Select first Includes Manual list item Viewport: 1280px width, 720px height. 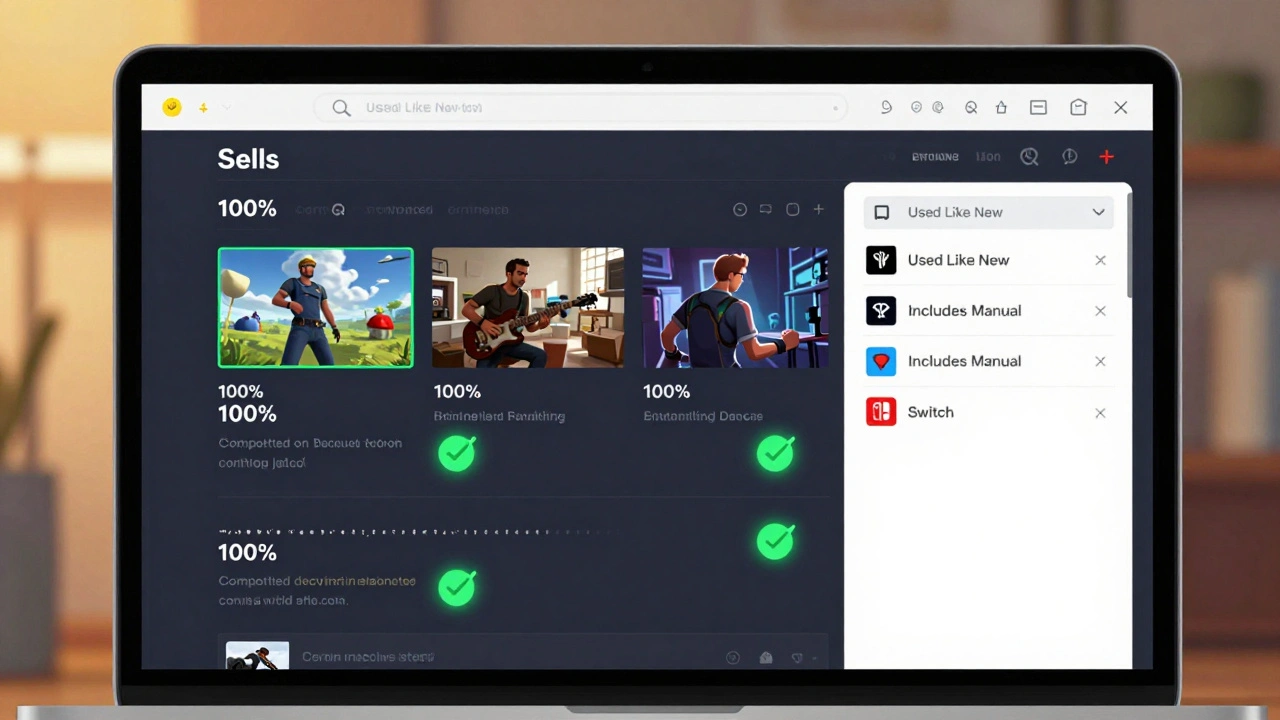click(964, 311)
